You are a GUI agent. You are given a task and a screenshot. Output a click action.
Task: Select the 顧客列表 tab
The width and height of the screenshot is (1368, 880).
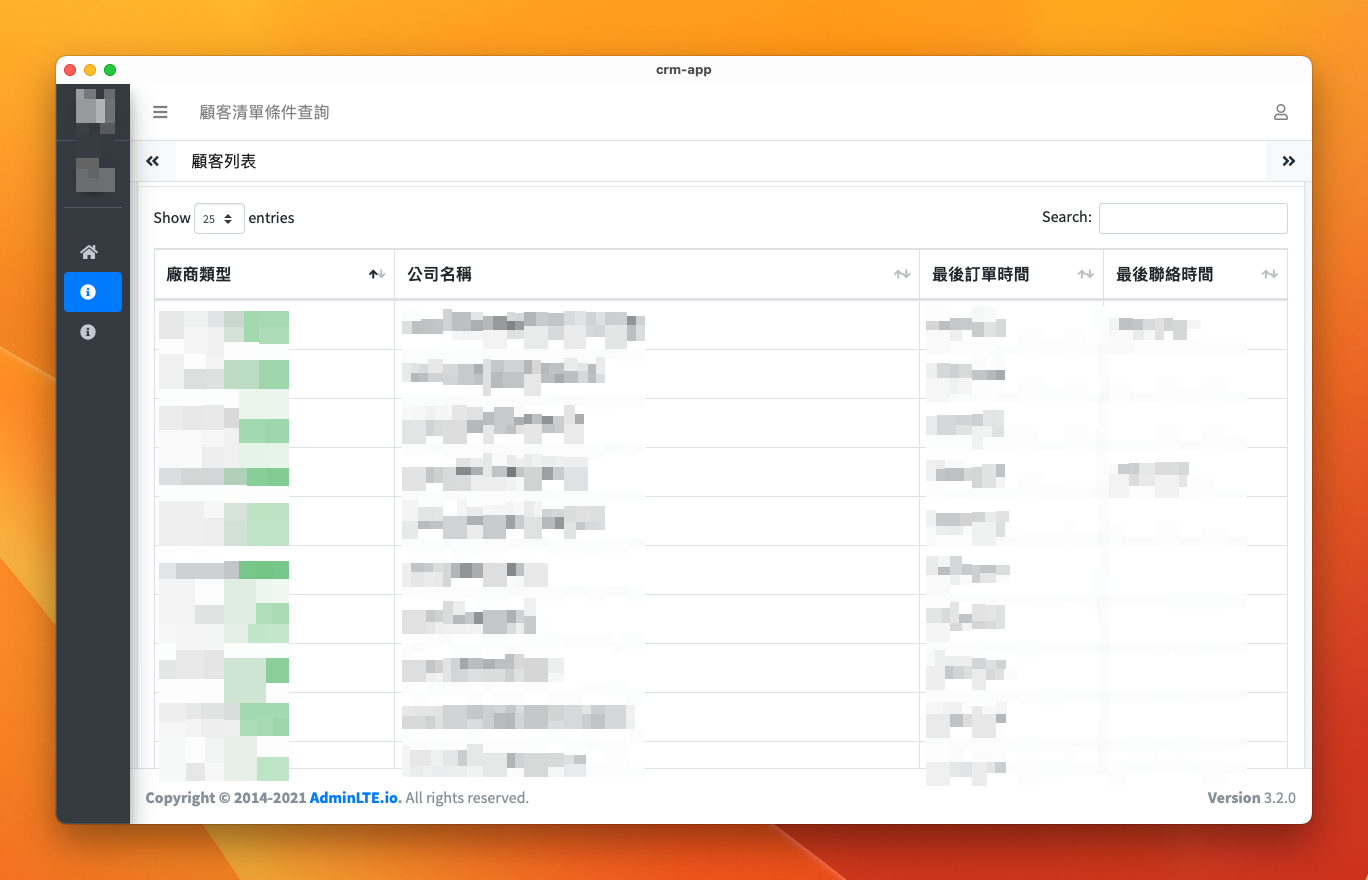tap(224, 161)
